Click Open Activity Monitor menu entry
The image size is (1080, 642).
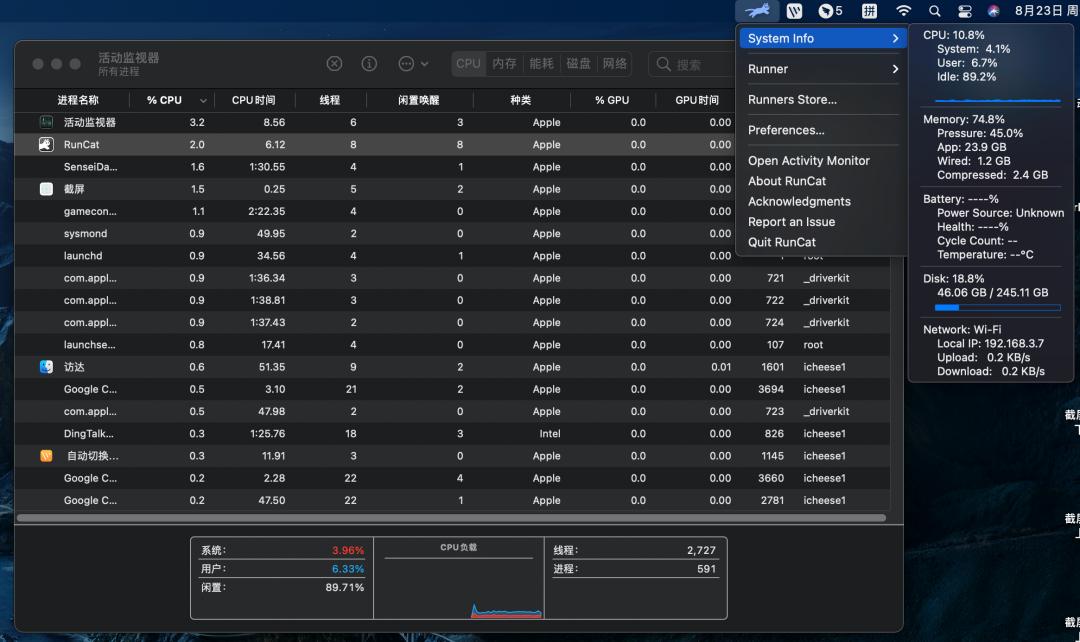tap(808, 161)
